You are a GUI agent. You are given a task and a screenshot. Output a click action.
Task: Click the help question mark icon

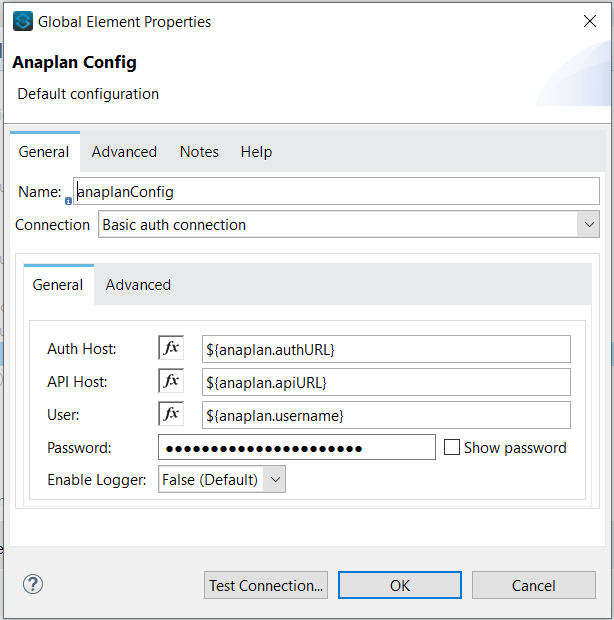tap(33, 584)
